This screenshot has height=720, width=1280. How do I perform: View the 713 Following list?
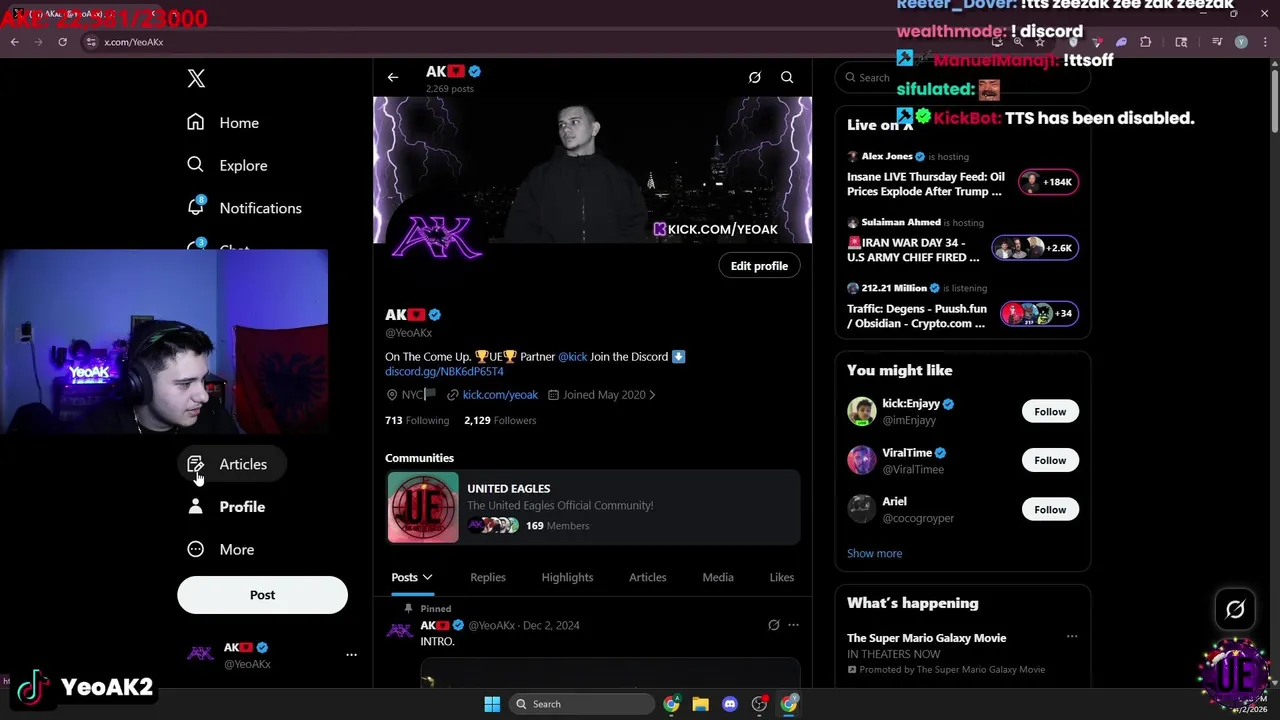(x=417, y=420)
